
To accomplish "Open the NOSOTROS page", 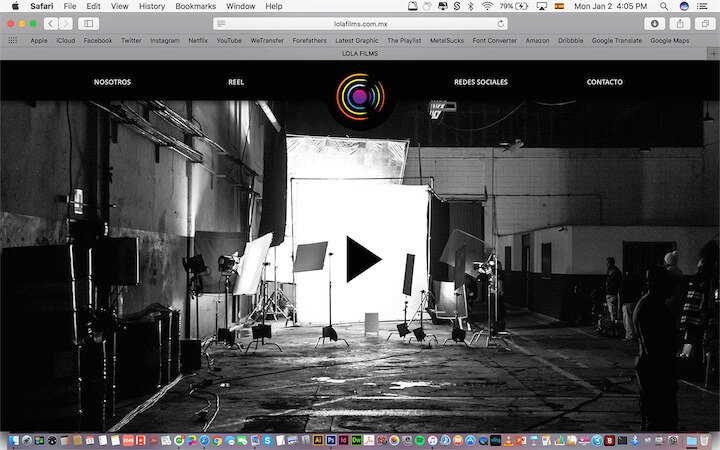I will click(112, 82).
